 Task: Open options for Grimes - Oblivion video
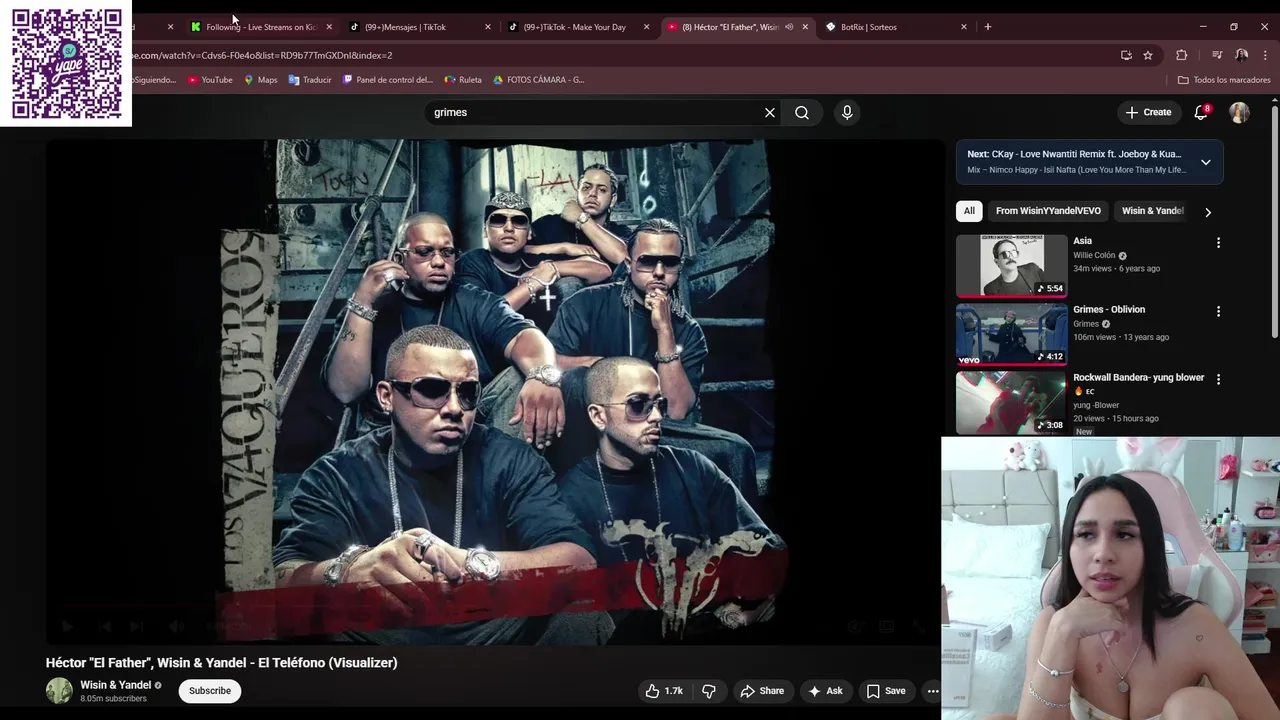(x=1218, y=311)
